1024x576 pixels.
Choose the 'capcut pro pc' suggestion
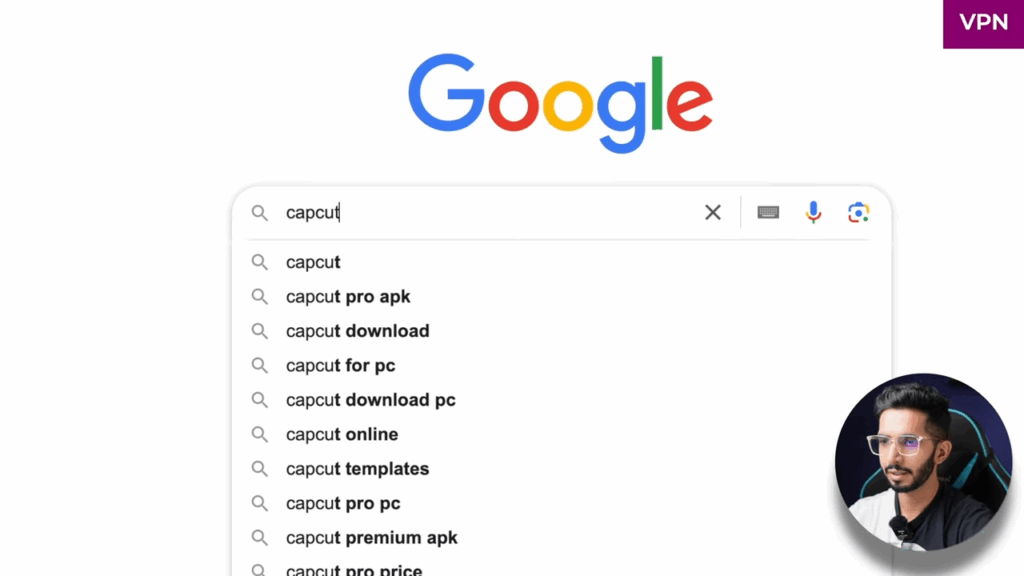point(343,503)
